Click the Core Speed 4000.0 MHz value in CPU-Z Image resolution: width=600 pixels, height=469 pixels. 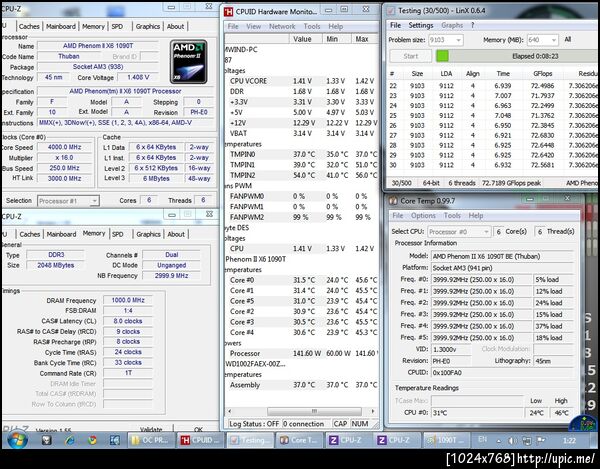point(64,147)
